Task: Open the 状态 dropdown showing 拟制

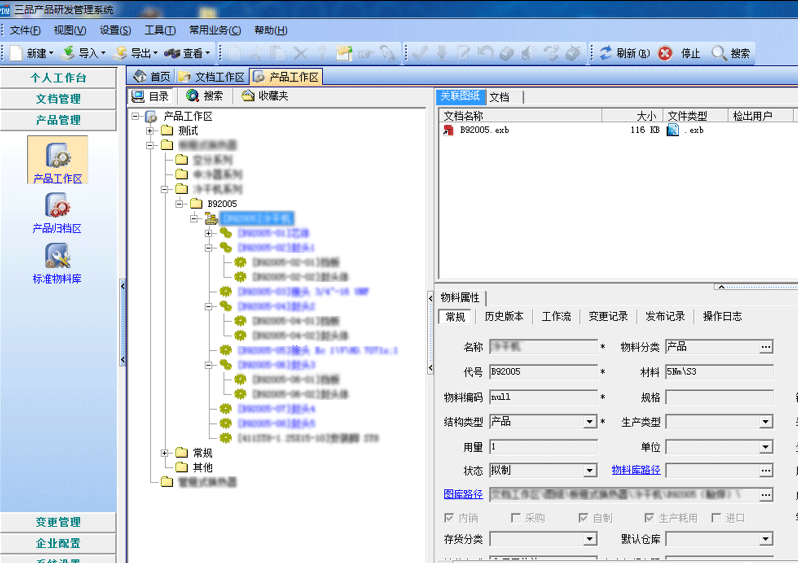Action: tap(590, 471)
